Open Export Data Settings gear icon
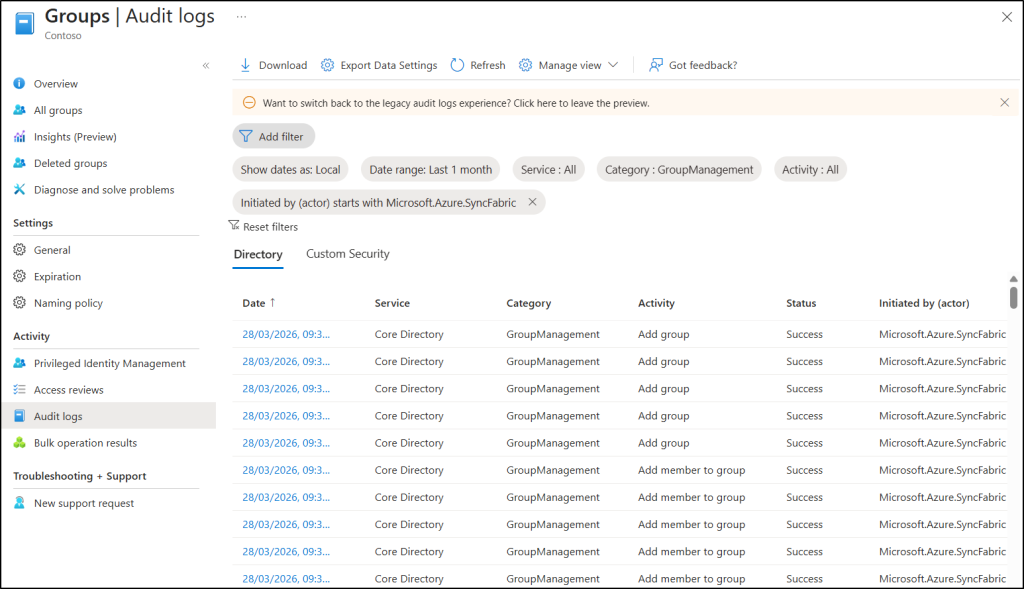 (327, 65)
